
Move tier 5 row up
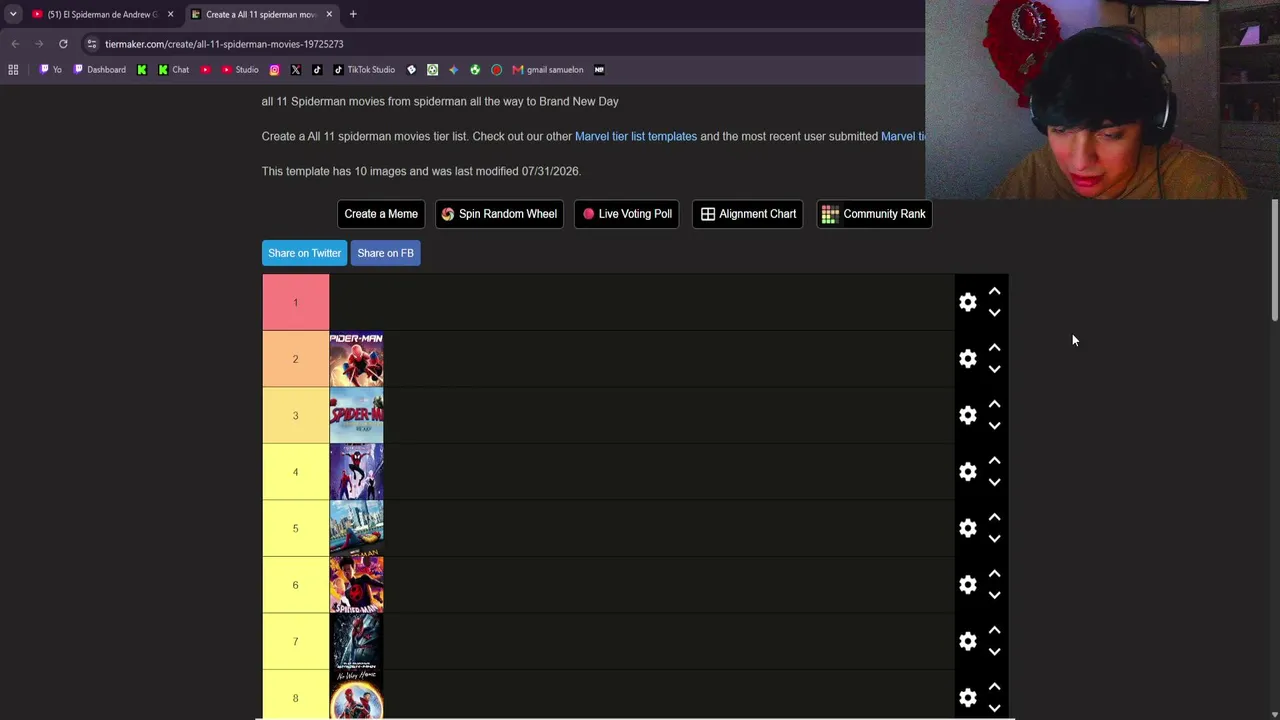pos(994,517)
